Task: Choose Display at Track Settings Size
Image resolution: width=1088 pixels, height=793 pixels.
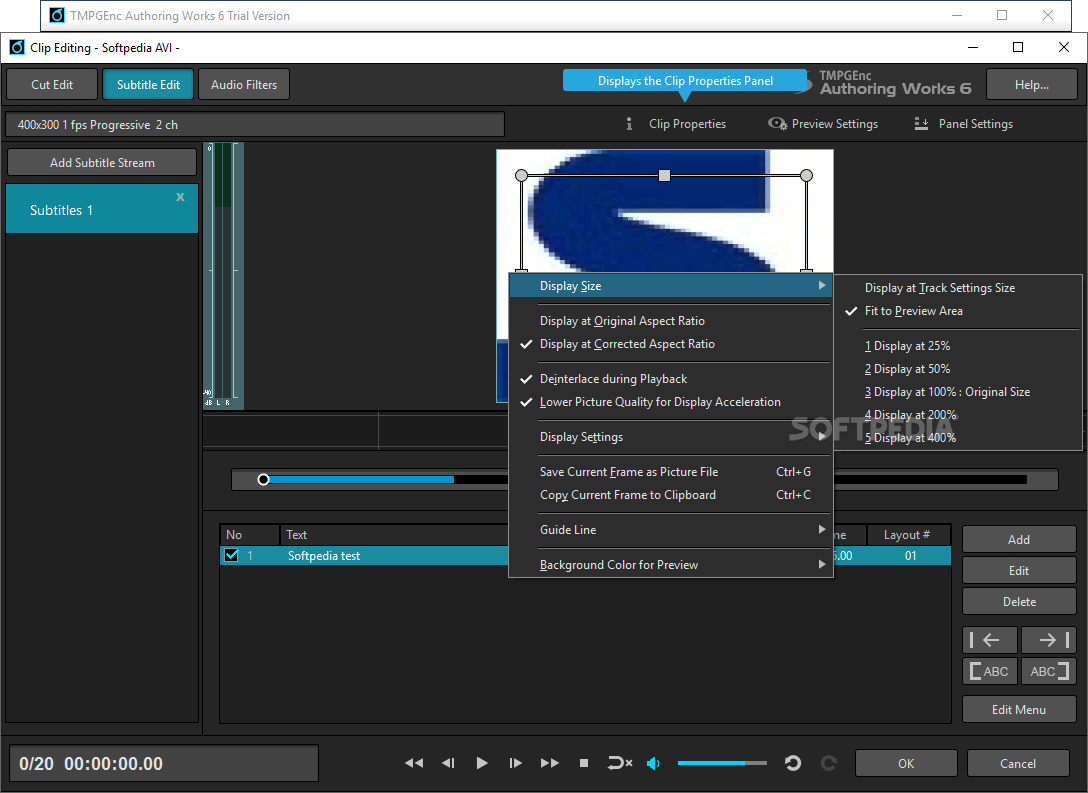Action: coord(958,287)
